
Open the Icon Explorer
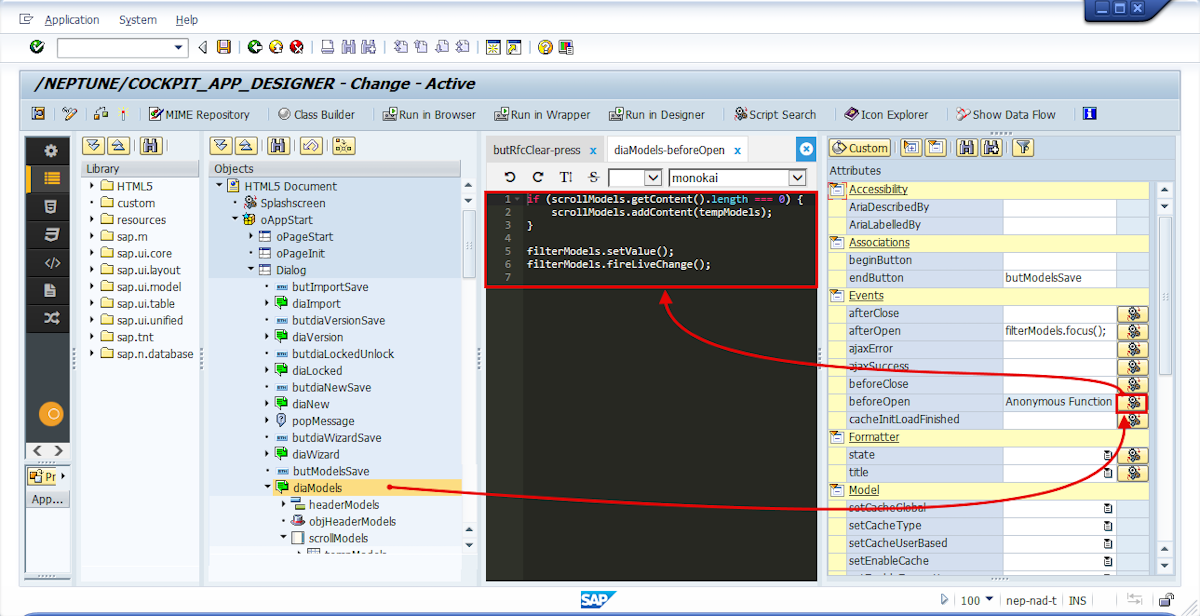[886, 114]
